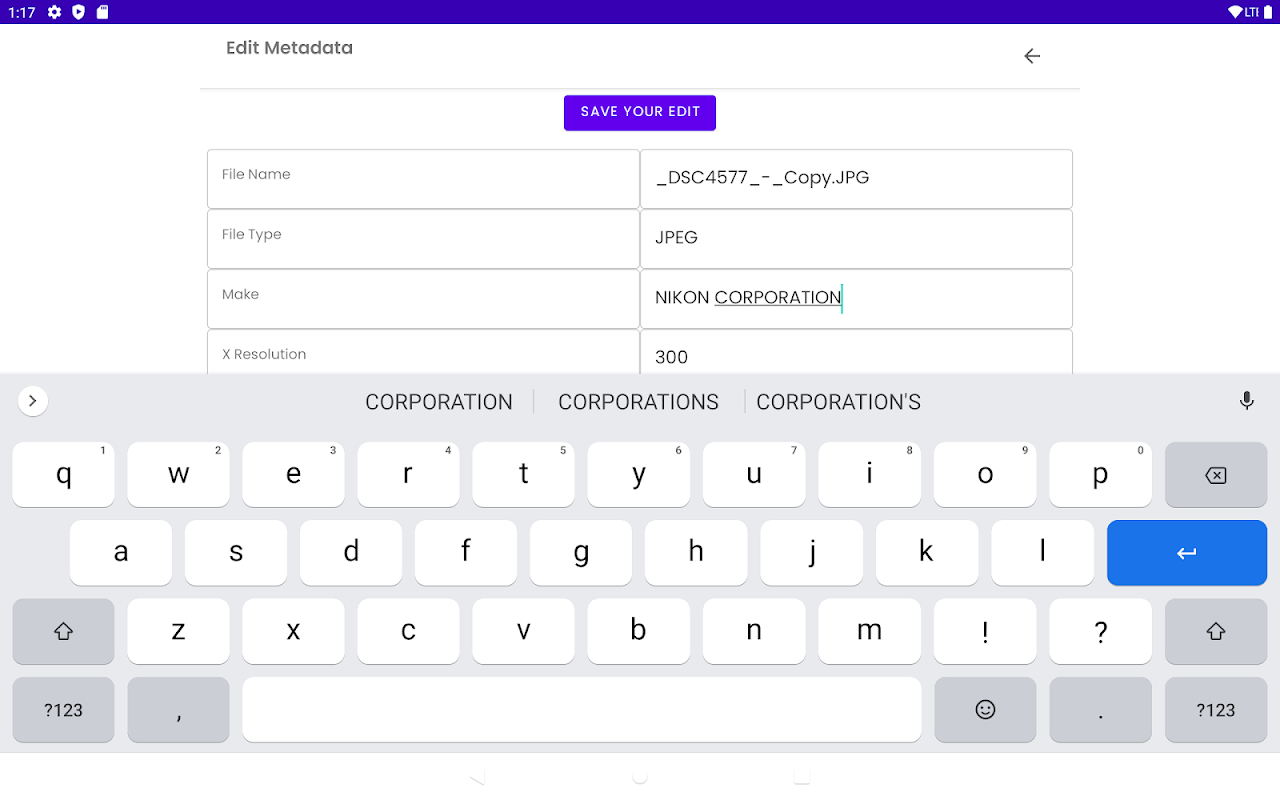Click the X Resolution label cell
This screenshot has height=800, width=1280.
(423, 352)
